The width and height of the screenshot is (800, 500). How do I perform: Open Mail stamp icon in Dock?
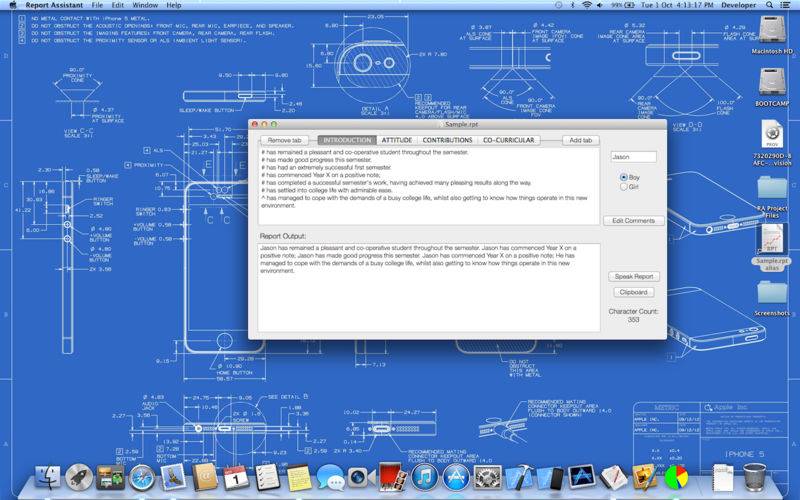173,478
